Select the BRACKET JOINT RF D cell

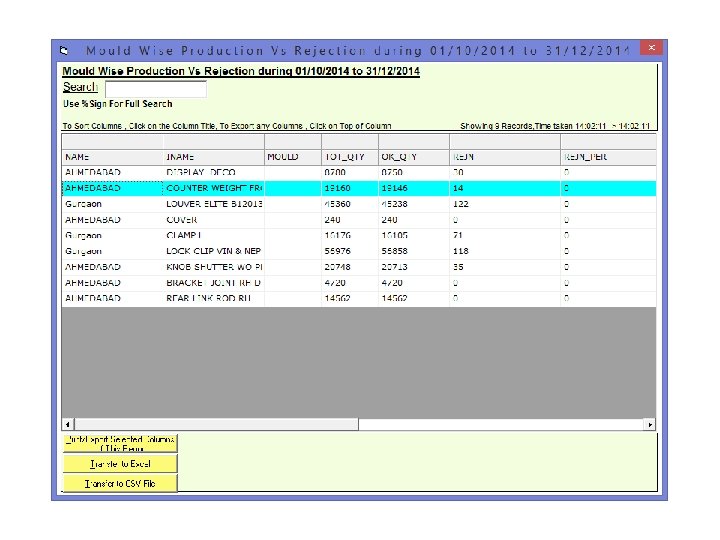tap(214, 283)
